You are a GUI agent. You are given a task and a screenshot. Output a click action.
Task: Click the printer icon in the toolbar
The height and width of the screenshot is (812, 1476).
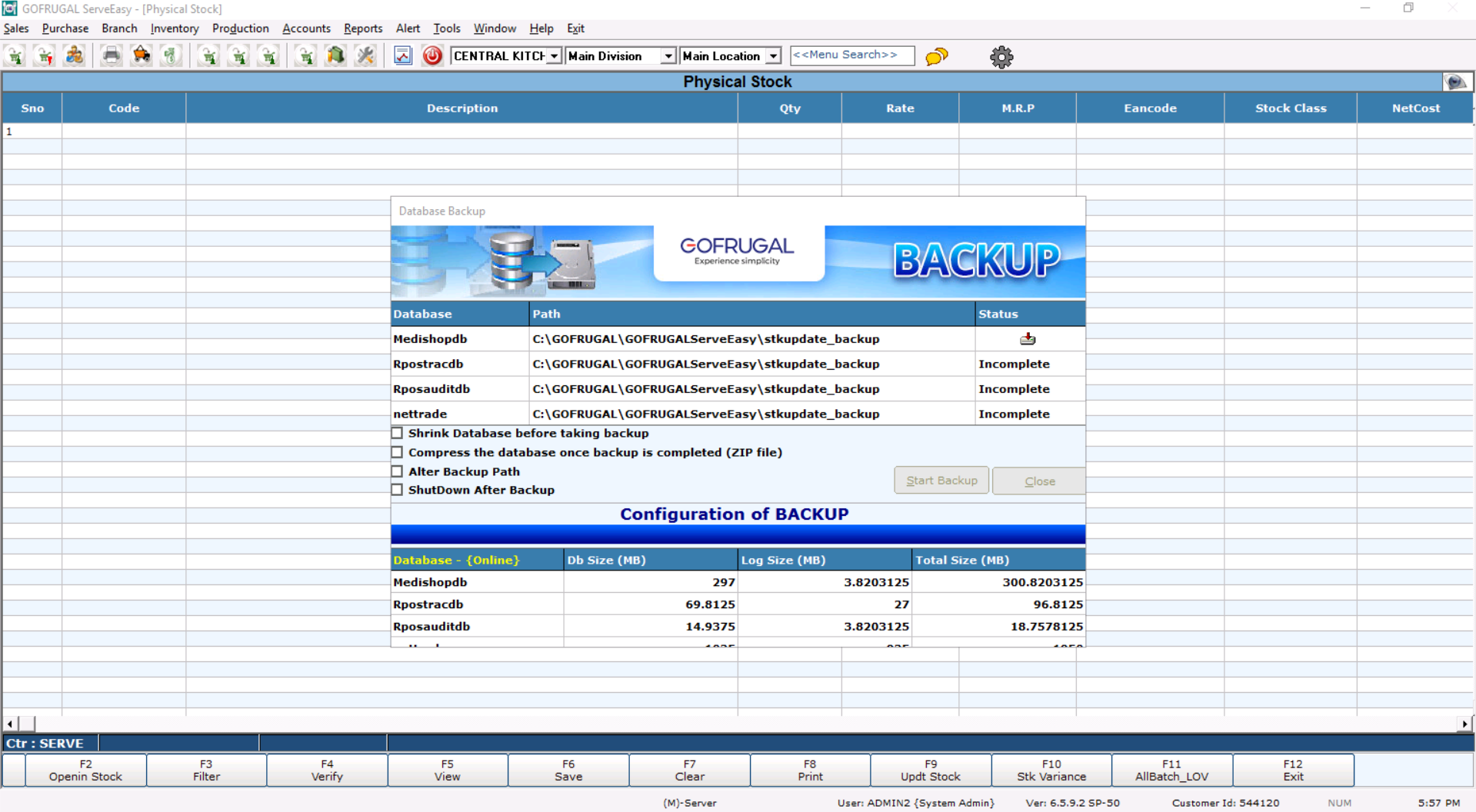[112, 56]
